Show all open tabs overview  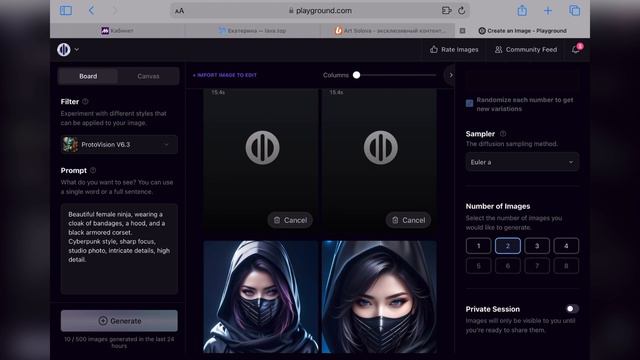tap(574, 11)
